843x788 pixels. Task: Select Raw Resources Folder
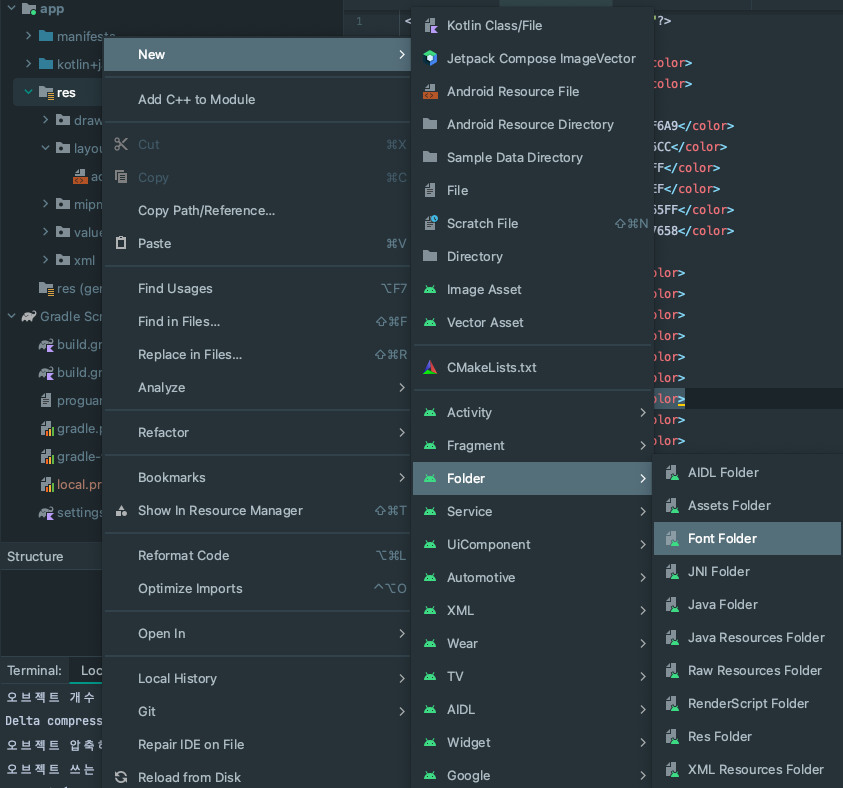747,671
